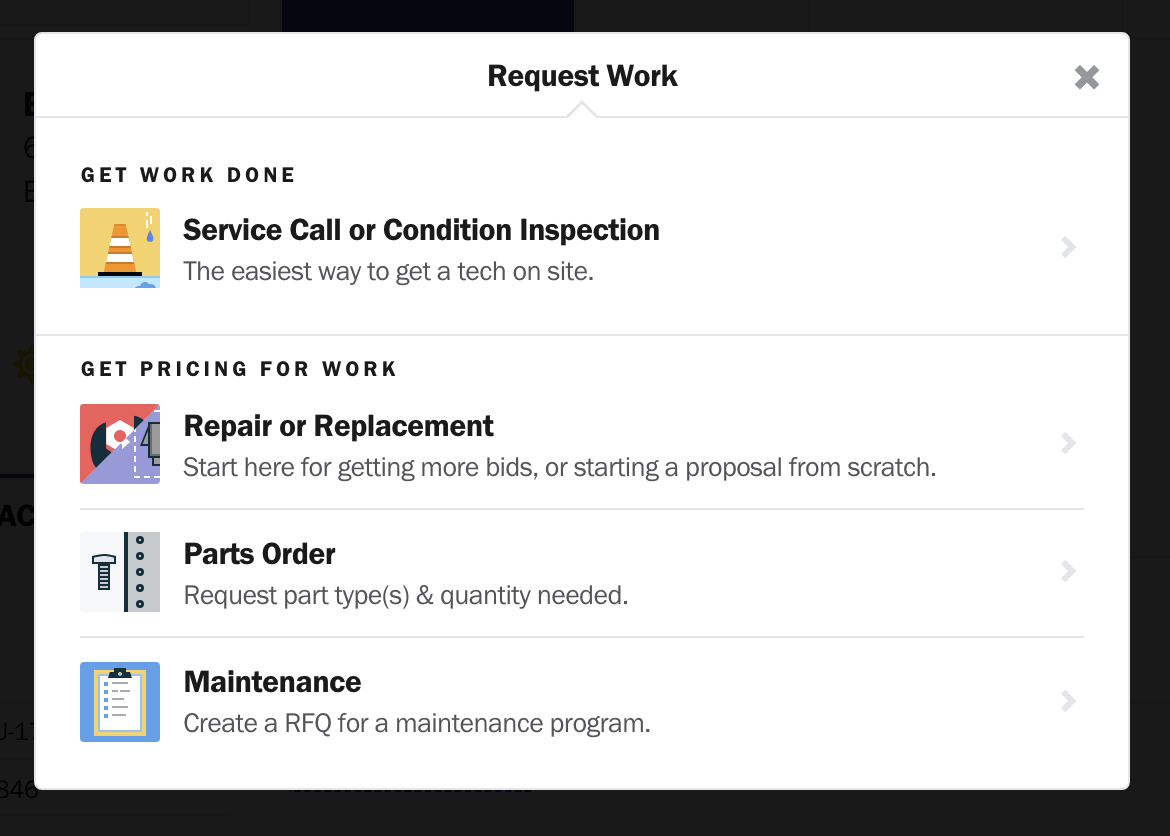Open the Maintenance row chevron arrow
The image size is (1170, 836).
[x=1069, y=701]
